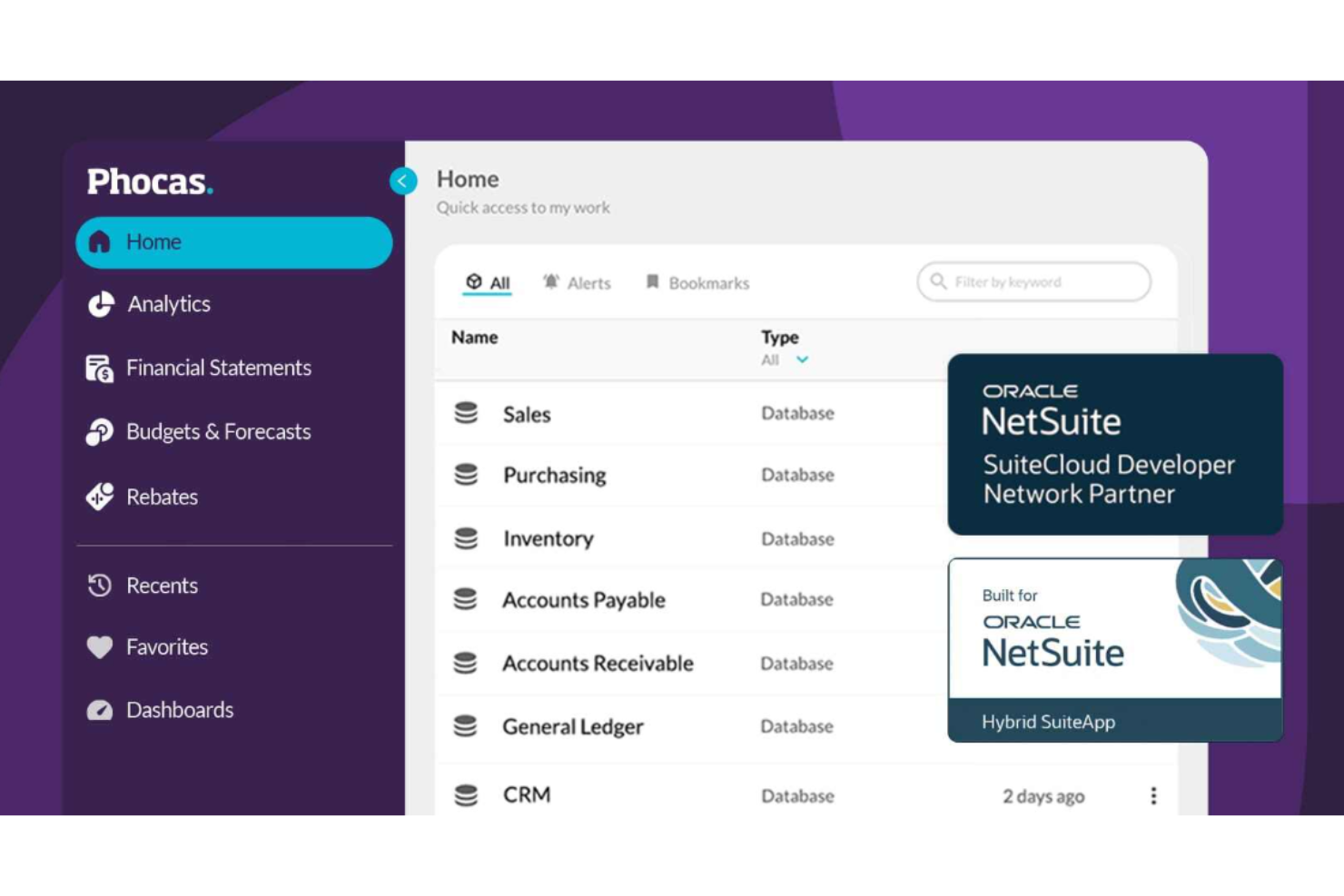This screenshot has width=1344, height=896.
Task: Select the All tab label
Action: 500,283
